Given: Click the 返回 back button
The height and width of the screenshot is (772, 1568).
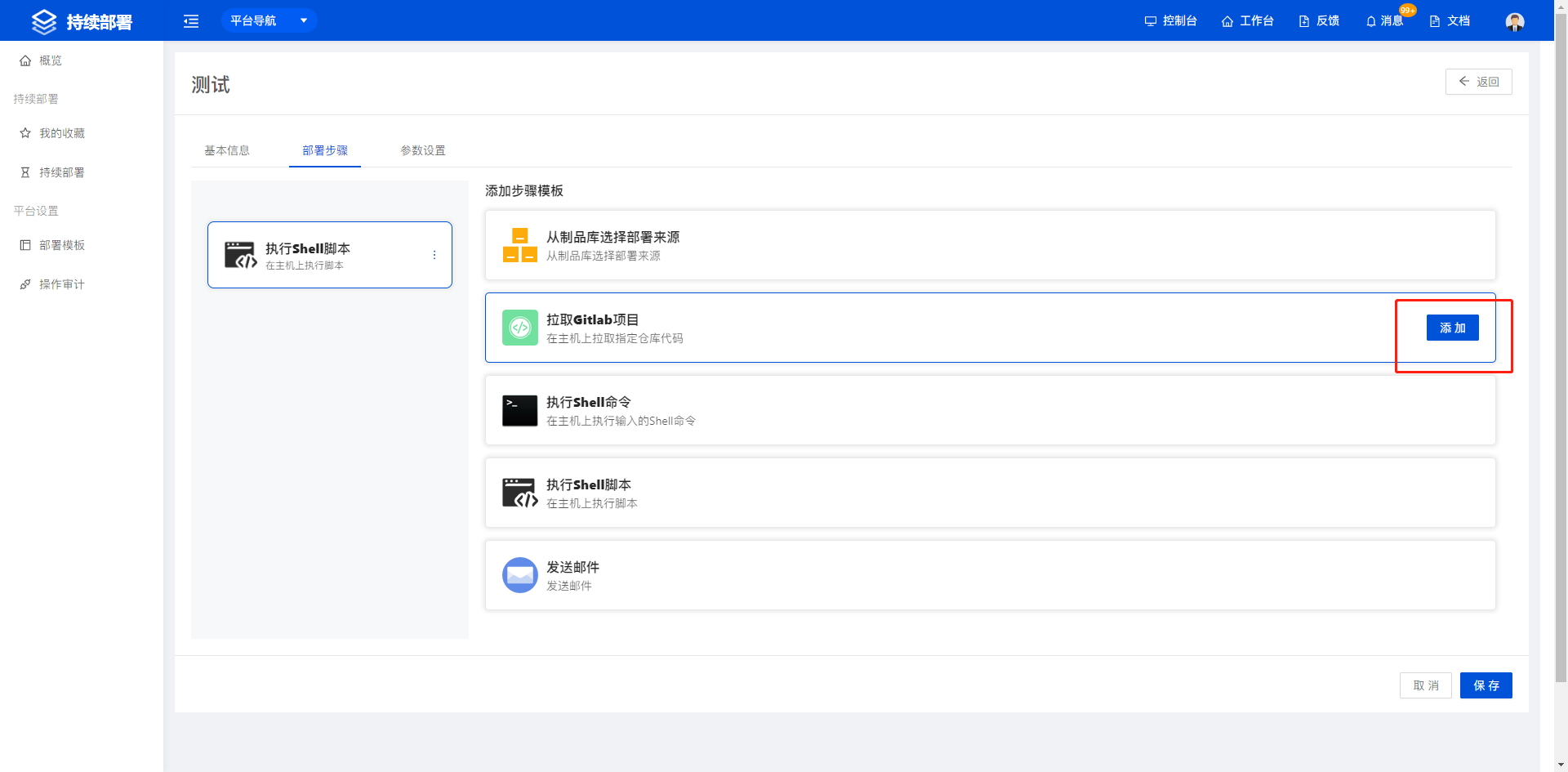Looking at the screenshot, I should (1478, 82).
